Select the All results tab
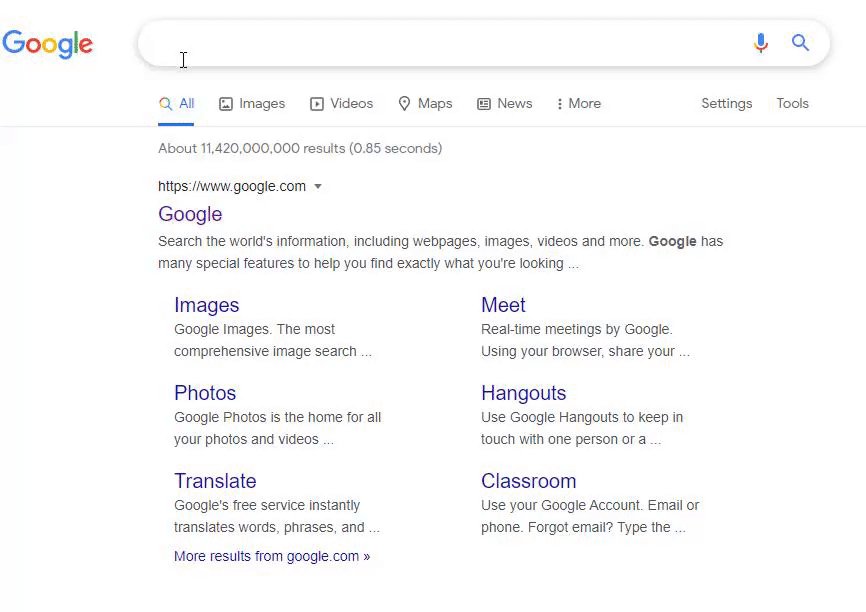The height and width of the screenshot is (612, 866). [177, 104]
